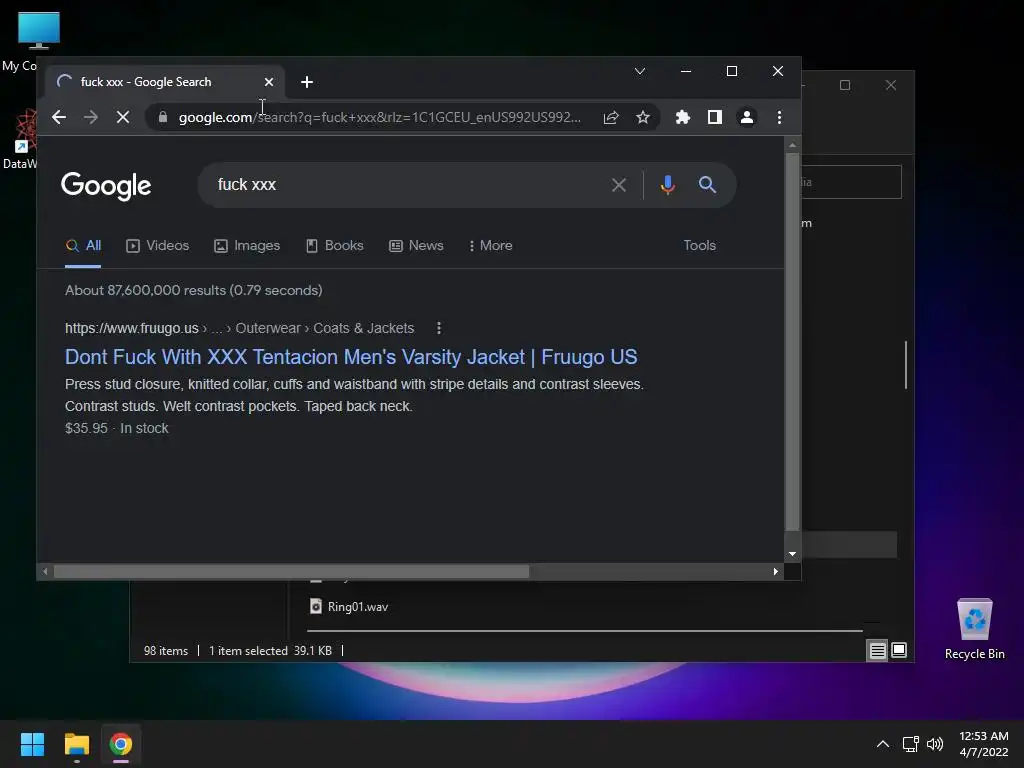Open the Varsity Jacket Fruugo US result link
The height and width of the screenshot is (768, 1024).
(x=351, y=357)
